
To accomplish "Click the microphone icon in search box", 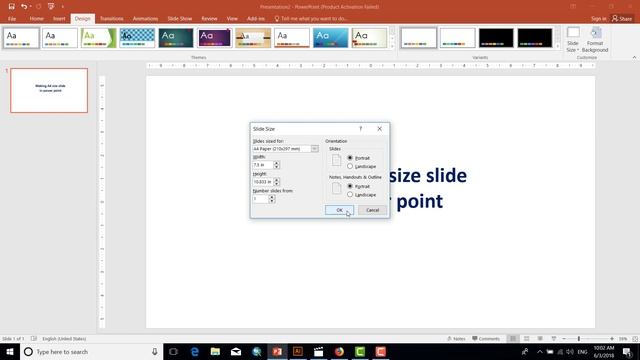I will (x=155, y=351).
